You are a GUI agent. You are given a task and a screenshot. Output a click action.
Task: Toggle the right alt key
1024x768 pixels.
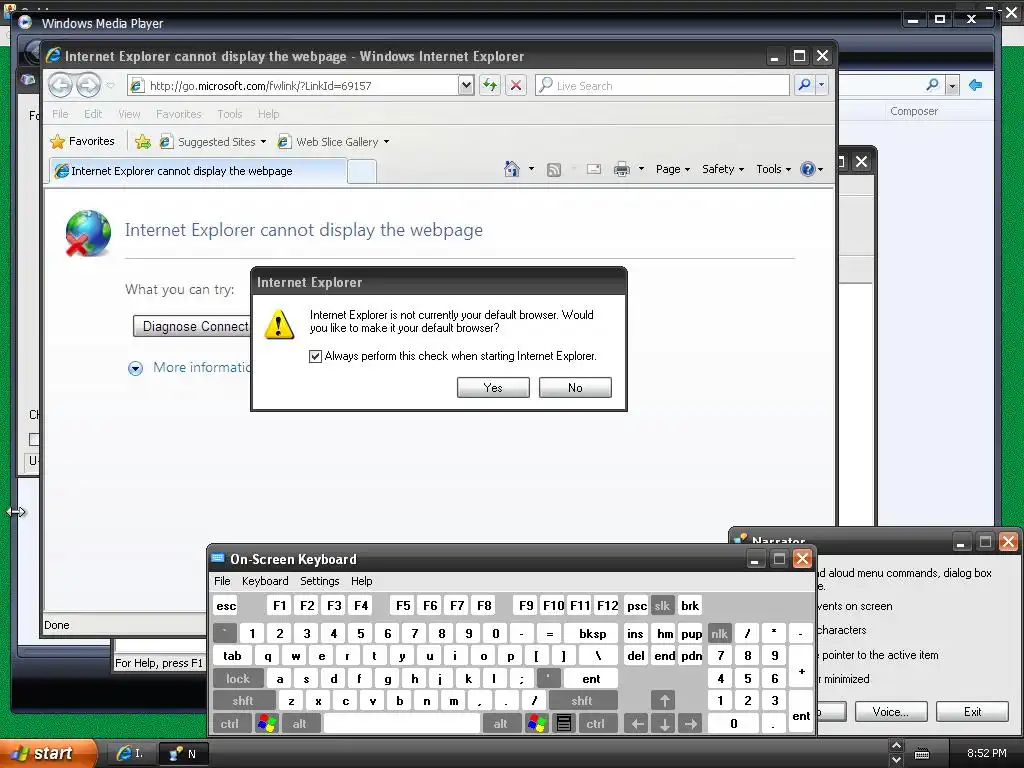click(x=500, y=724)
